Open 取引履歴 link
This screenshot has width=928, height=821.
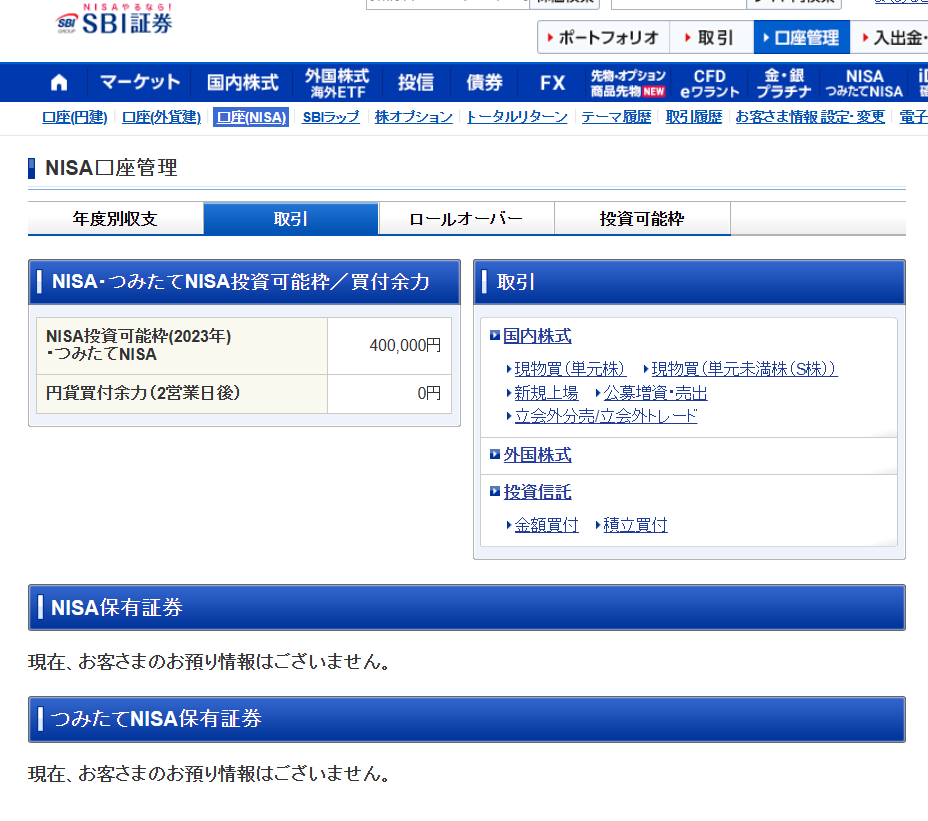694,117
